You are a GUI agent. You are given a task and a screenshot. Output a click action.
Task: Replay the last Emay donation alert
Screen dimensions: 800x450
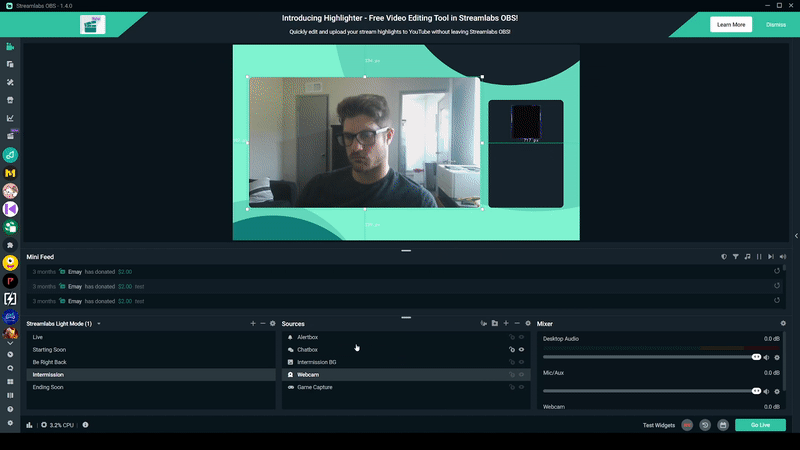point(777,301)
